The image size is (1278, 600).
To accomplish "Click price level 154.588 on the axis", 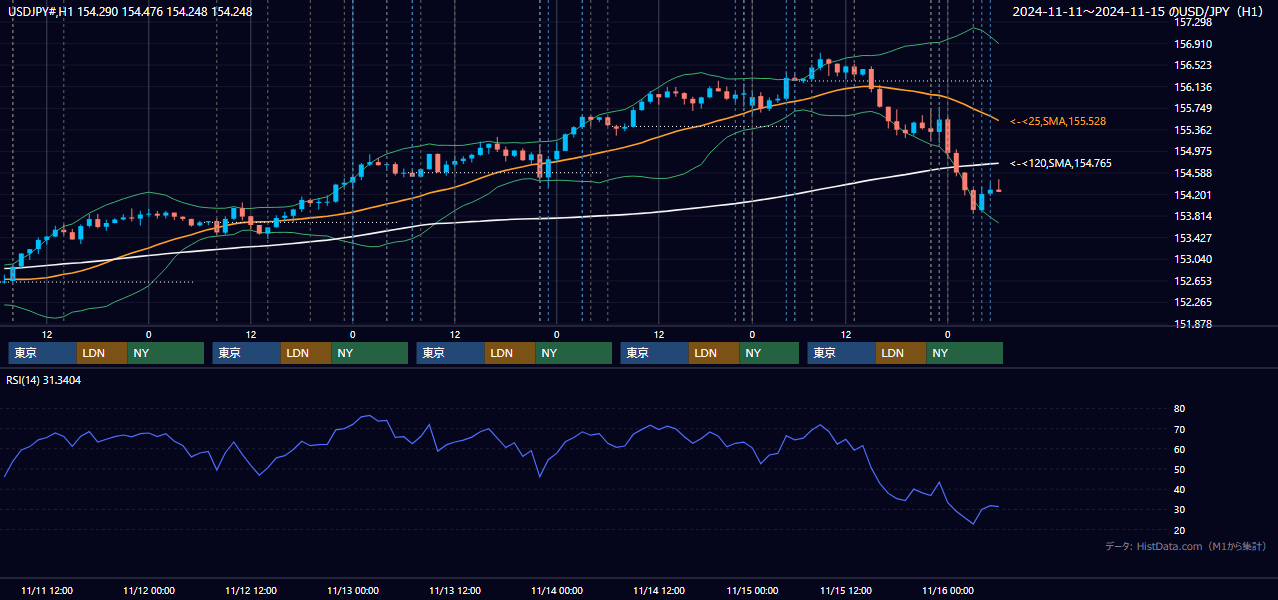I will pyautogui.click(x=1192, y=173).
